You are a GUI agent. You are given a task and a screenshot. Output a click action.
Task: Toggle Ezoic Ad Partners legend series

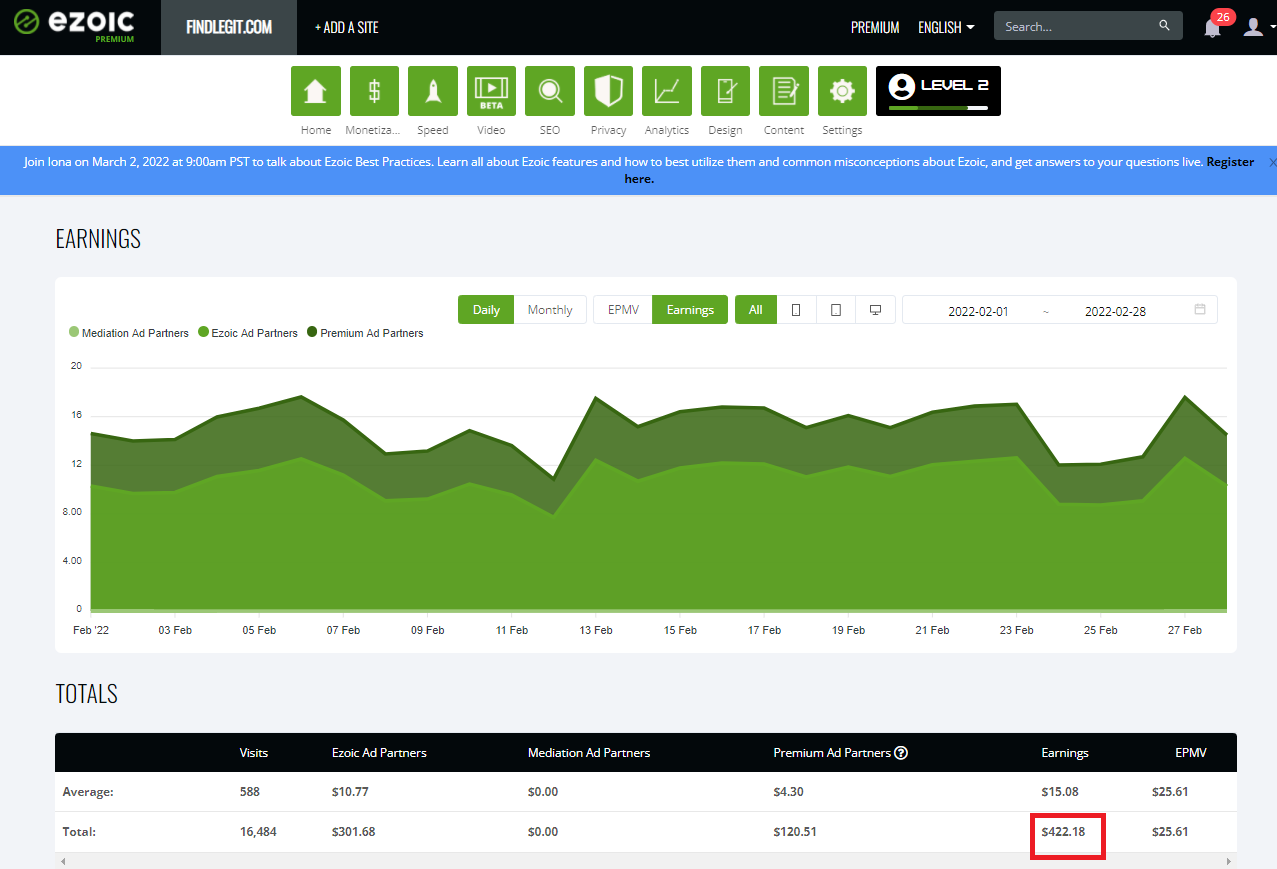248,333
